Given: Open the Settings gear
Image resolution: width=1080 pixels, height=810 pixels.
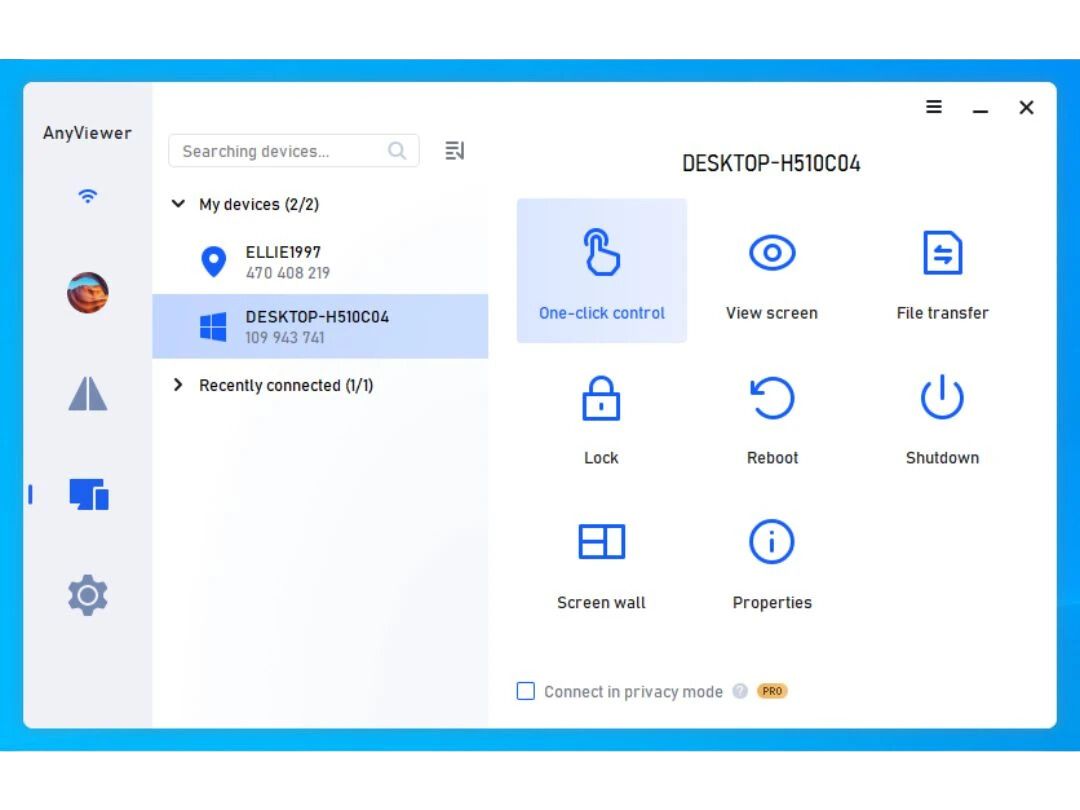Looking at the screenshot, I should click(87, 595).
